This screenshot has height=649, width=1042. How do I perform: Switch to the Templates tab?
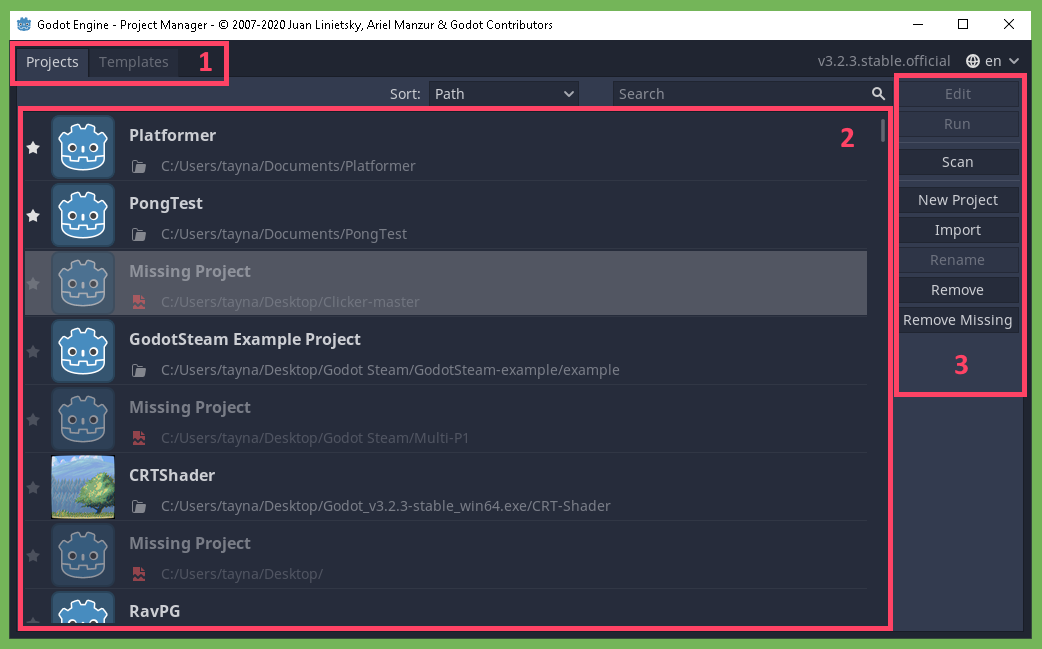(x=134, y=62)
